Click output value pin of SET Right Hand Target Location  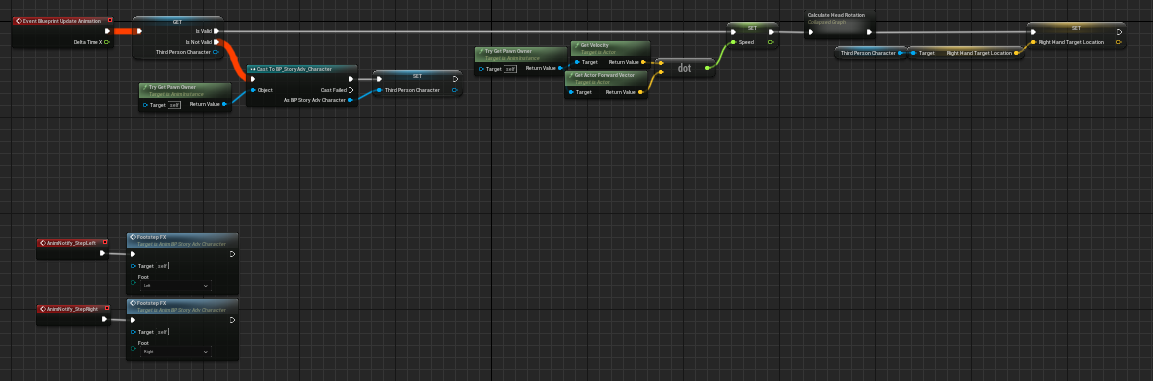[x=1118, y=42]
